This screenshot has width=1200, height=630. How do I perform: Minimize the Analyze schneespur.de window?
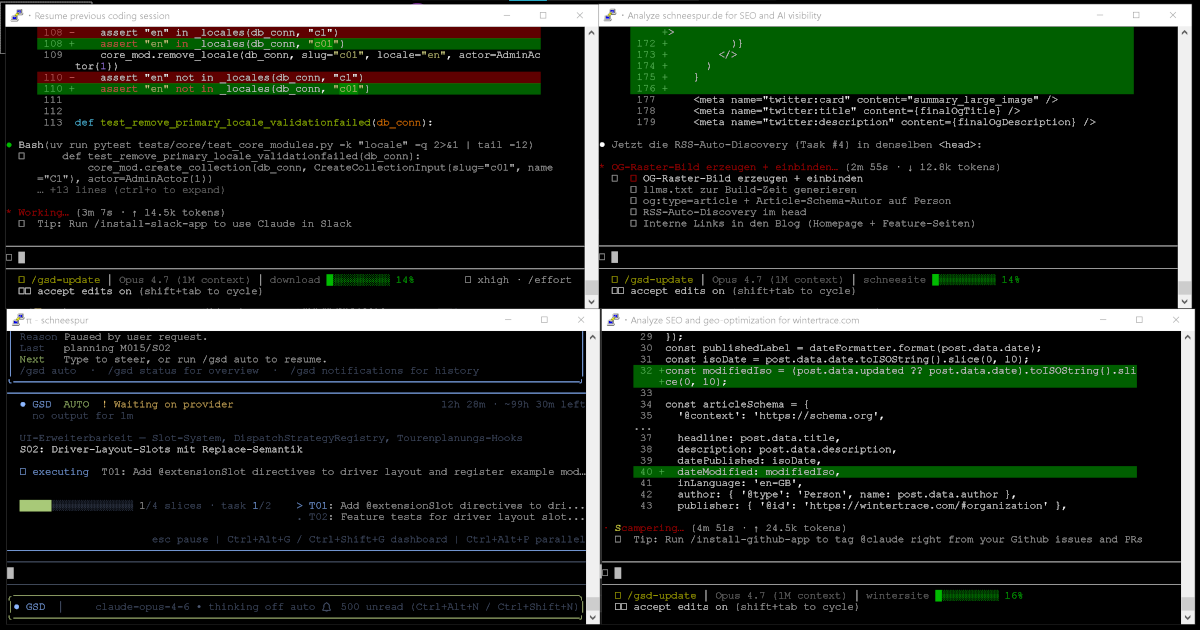point(1099,16)
